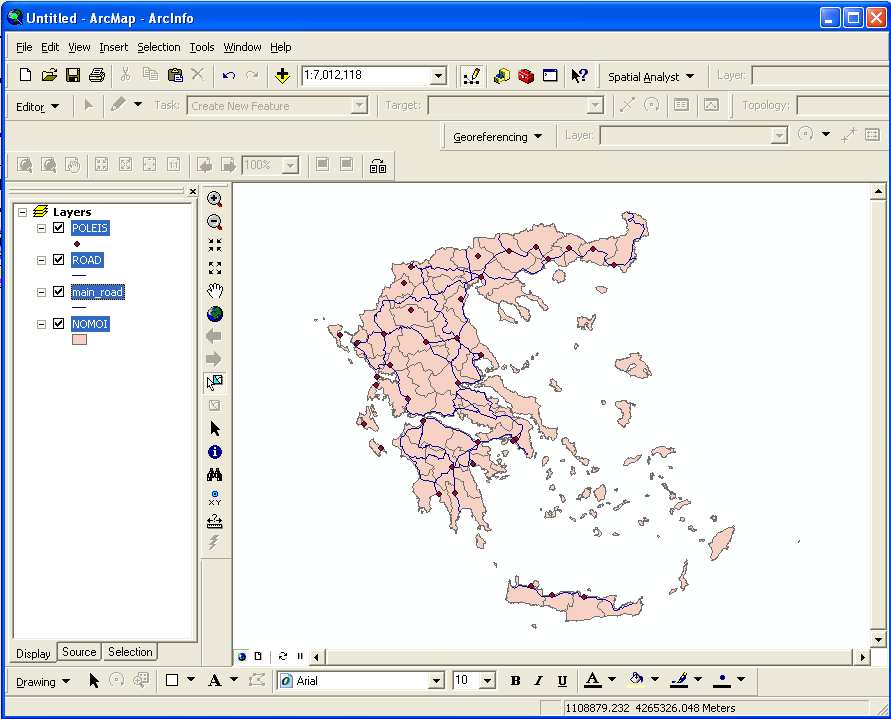Open the map scale dropdown
The image size is (891, 719).
(438, 76)
